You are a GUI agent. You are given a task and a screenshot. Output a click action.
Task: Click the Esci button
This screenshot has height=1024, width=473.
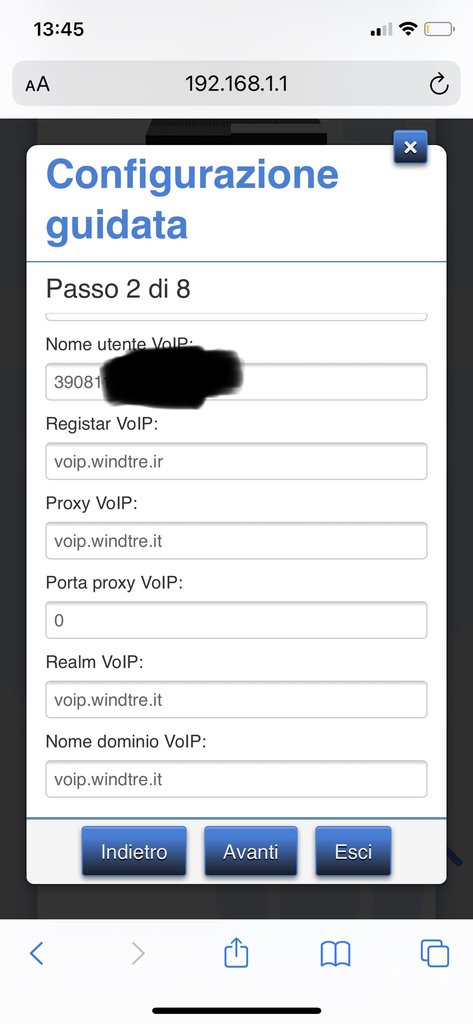tap(353, 851)
